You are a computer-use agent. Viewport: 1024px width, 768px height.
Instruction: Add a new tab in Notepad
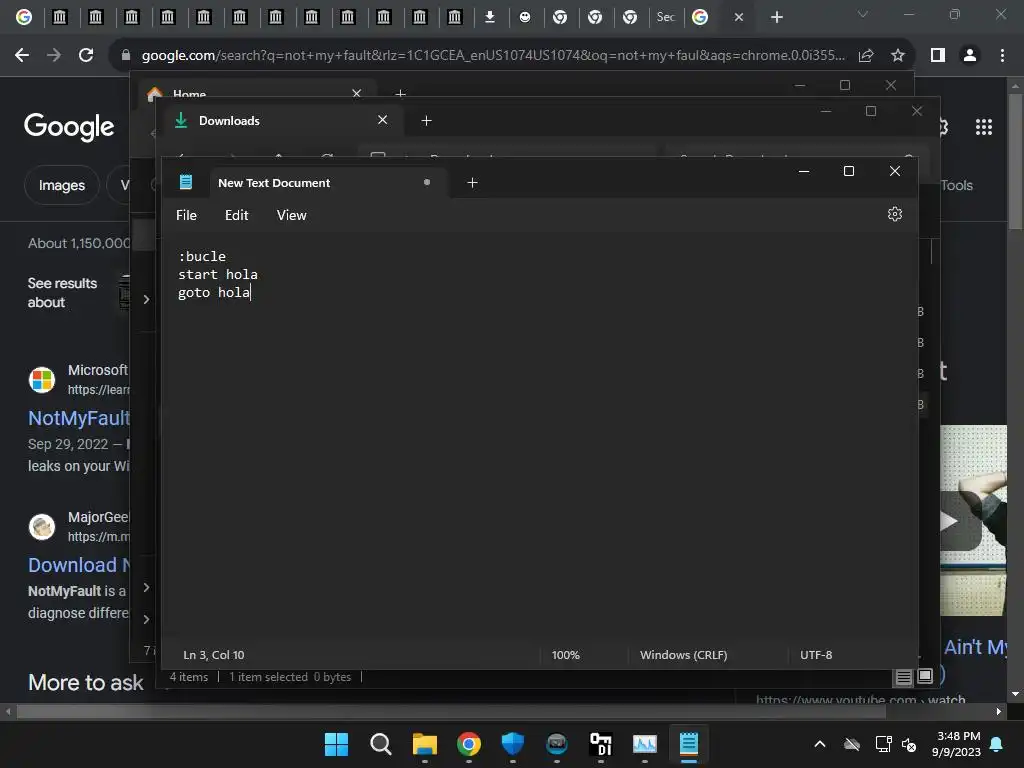(x=472, y=183)
